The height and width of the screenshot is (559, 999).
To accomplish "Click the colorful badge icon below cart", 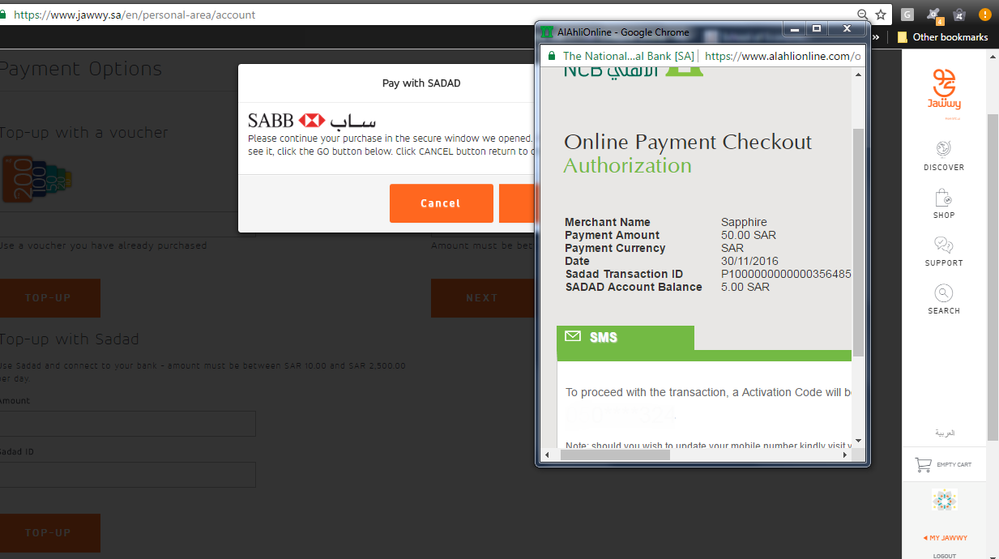I will point(944,501).
